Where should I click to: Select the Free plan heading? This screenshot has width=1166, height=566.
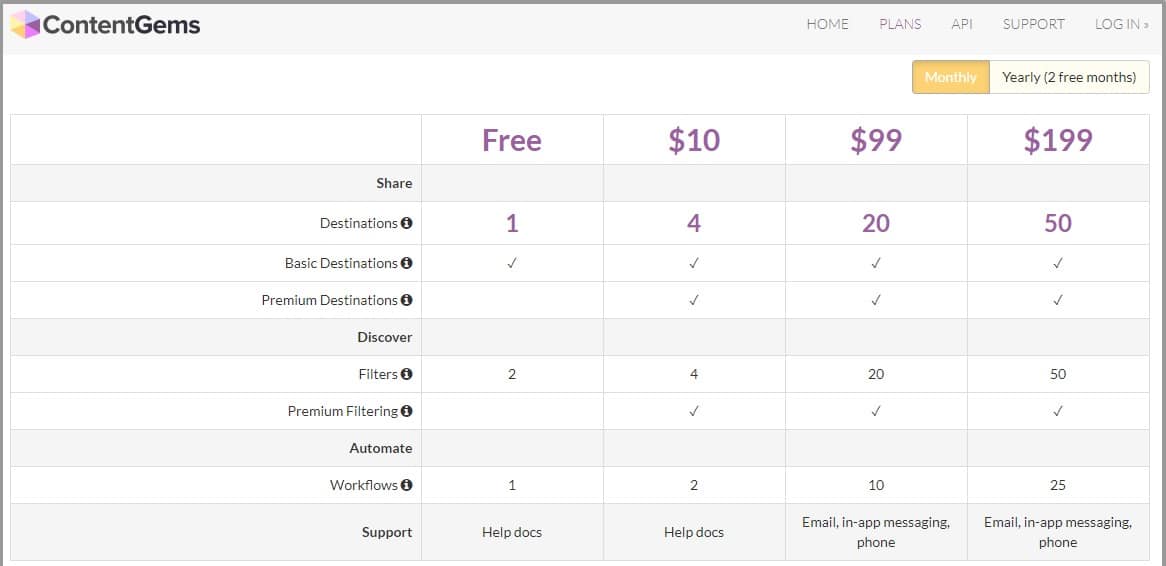(512, 140)
